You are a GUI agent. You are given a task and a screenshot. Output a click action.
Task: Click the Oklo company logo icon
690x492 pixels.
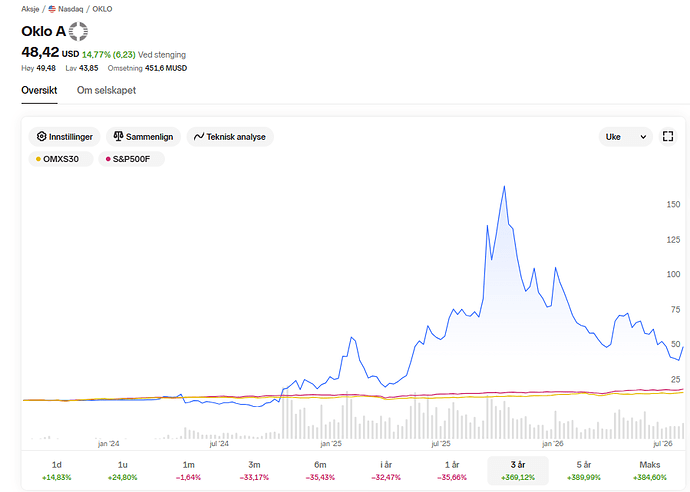pos(78,31)
